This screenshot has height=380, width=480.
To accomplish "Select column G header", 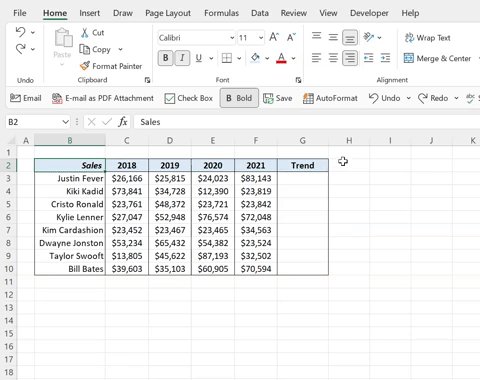I will click(303, 140).
